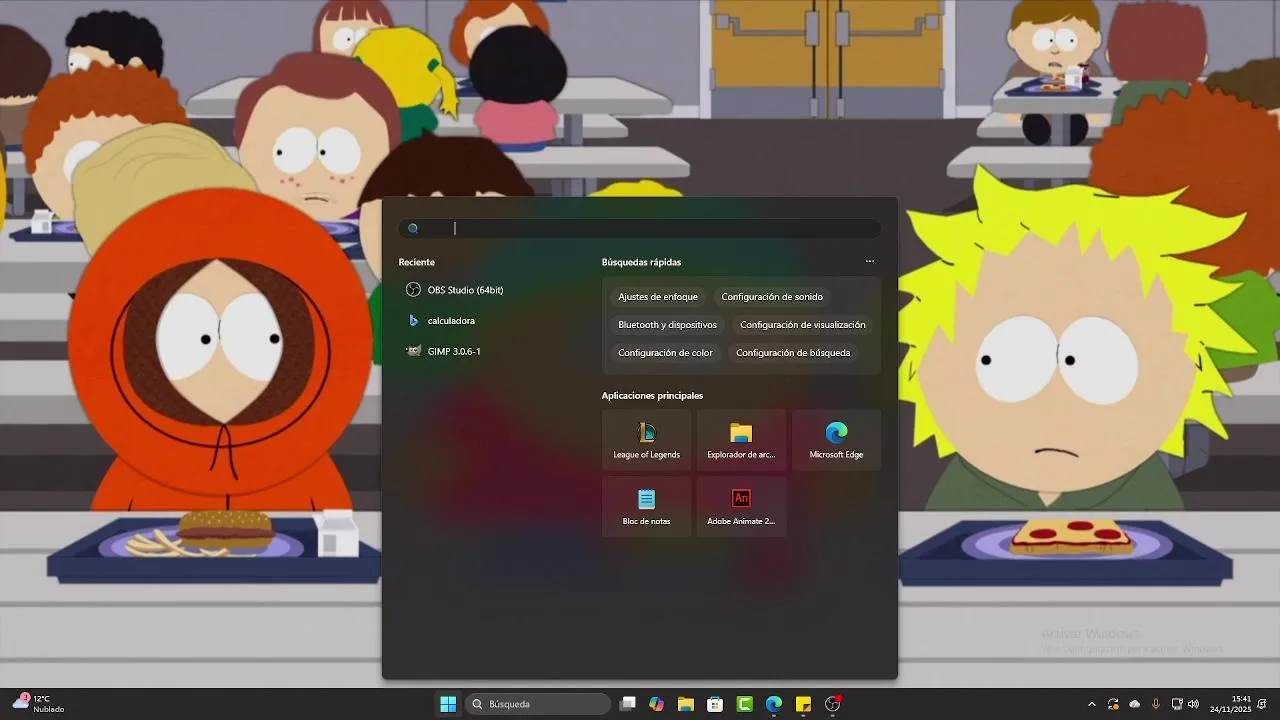
Task: Open Microsoft Edge app tile
Action: pyautogui.click(x=836, y=440)
